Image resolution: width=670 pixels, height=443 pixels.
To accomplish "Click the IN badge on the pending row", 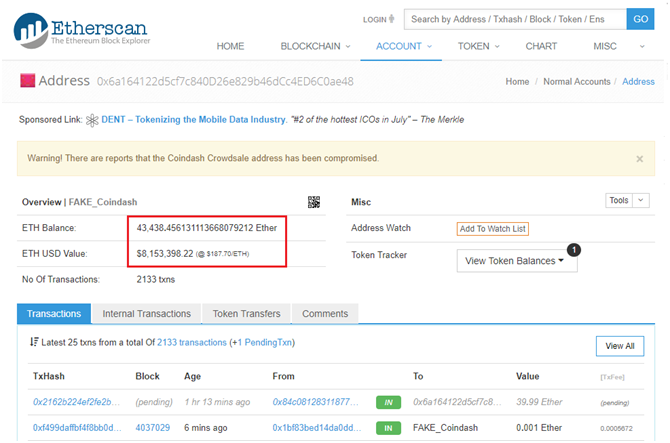I will (x=388, y=402).
